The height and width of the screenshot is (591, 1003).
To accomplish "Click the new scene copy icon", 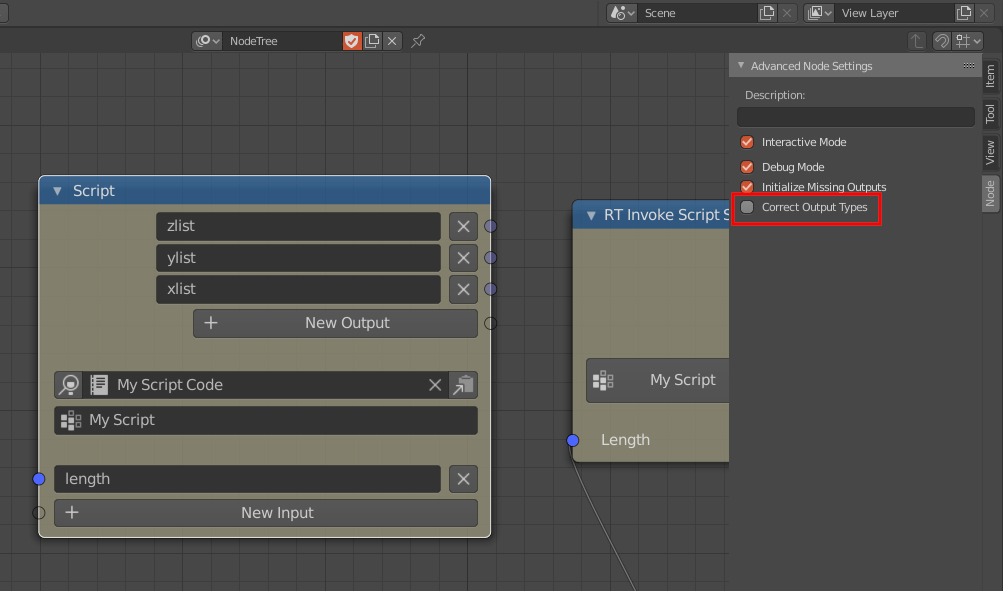I will tap(765, 13).
